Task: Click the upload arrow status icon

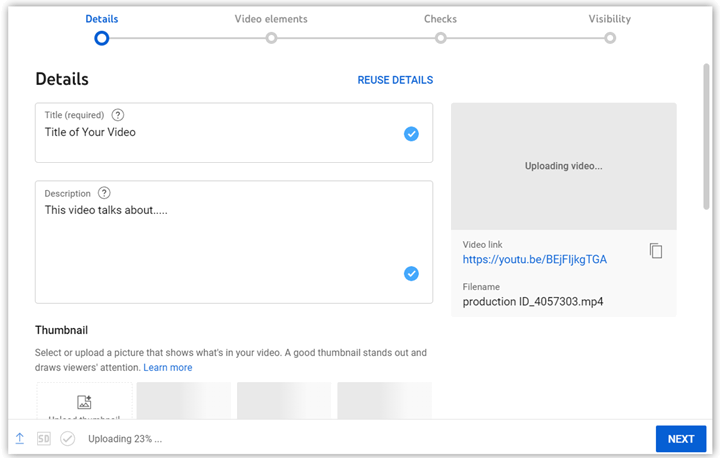Action: (x=20, y=438)
